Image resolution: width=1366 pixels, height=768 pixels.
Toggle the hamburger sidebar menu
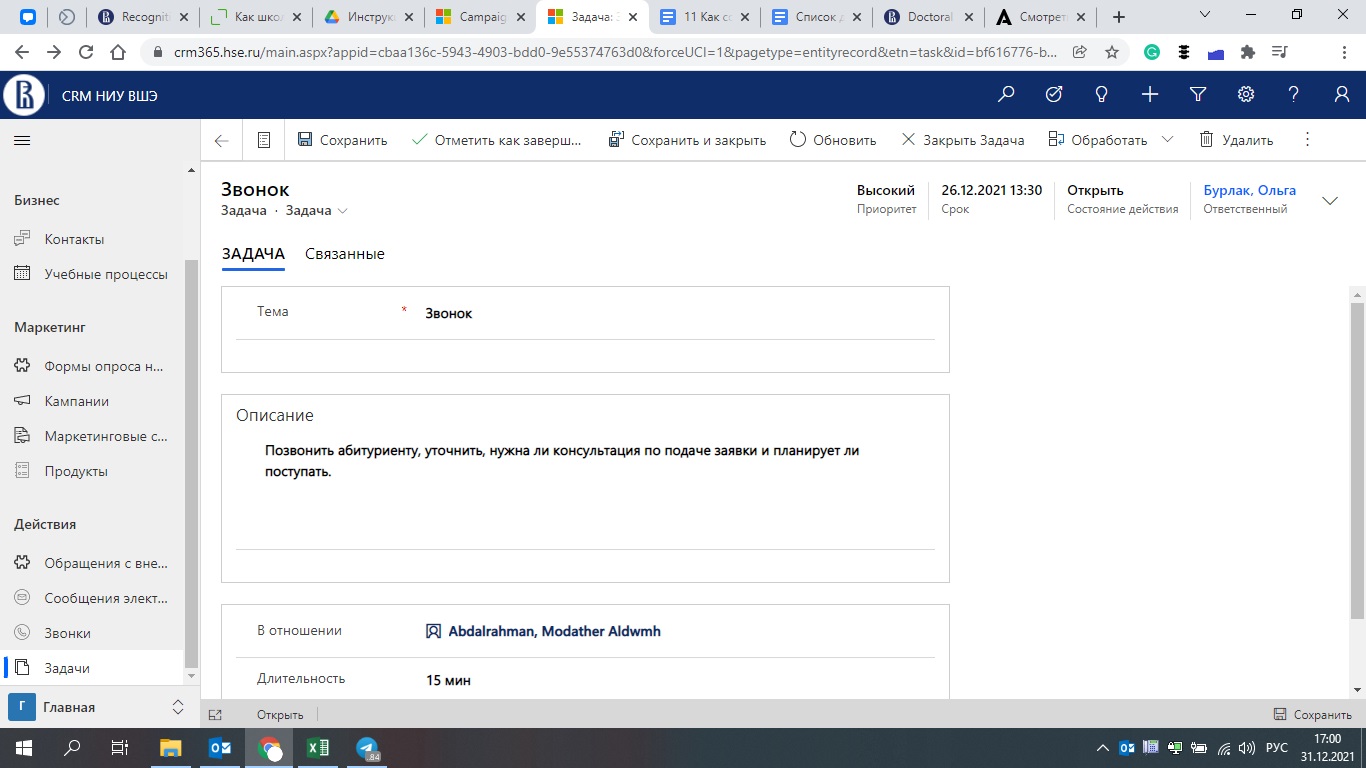pos(22,141)
